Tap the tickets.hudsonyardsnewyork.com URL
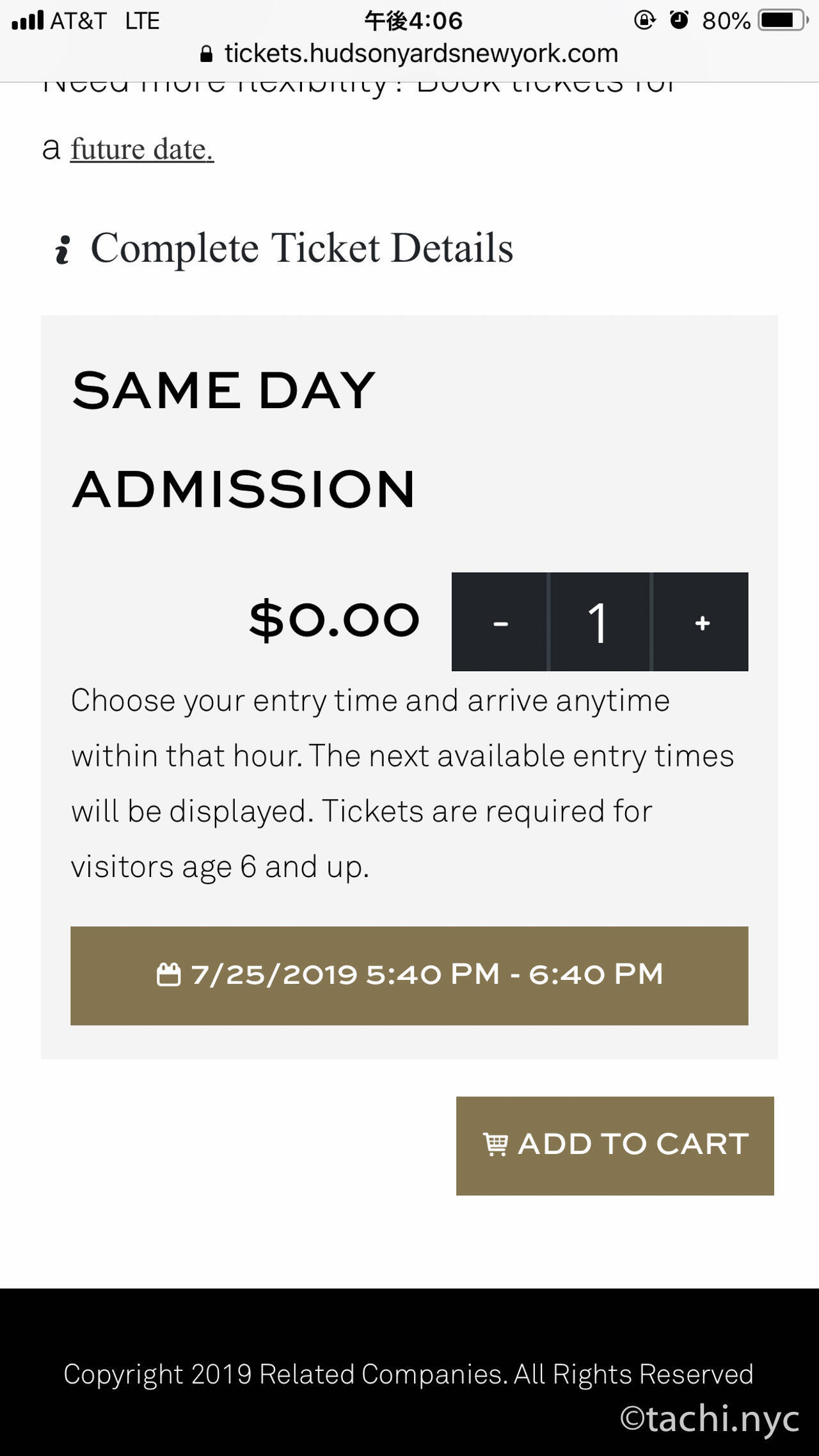Viewport: 819px width, 1456px height. tap(421, 54)
